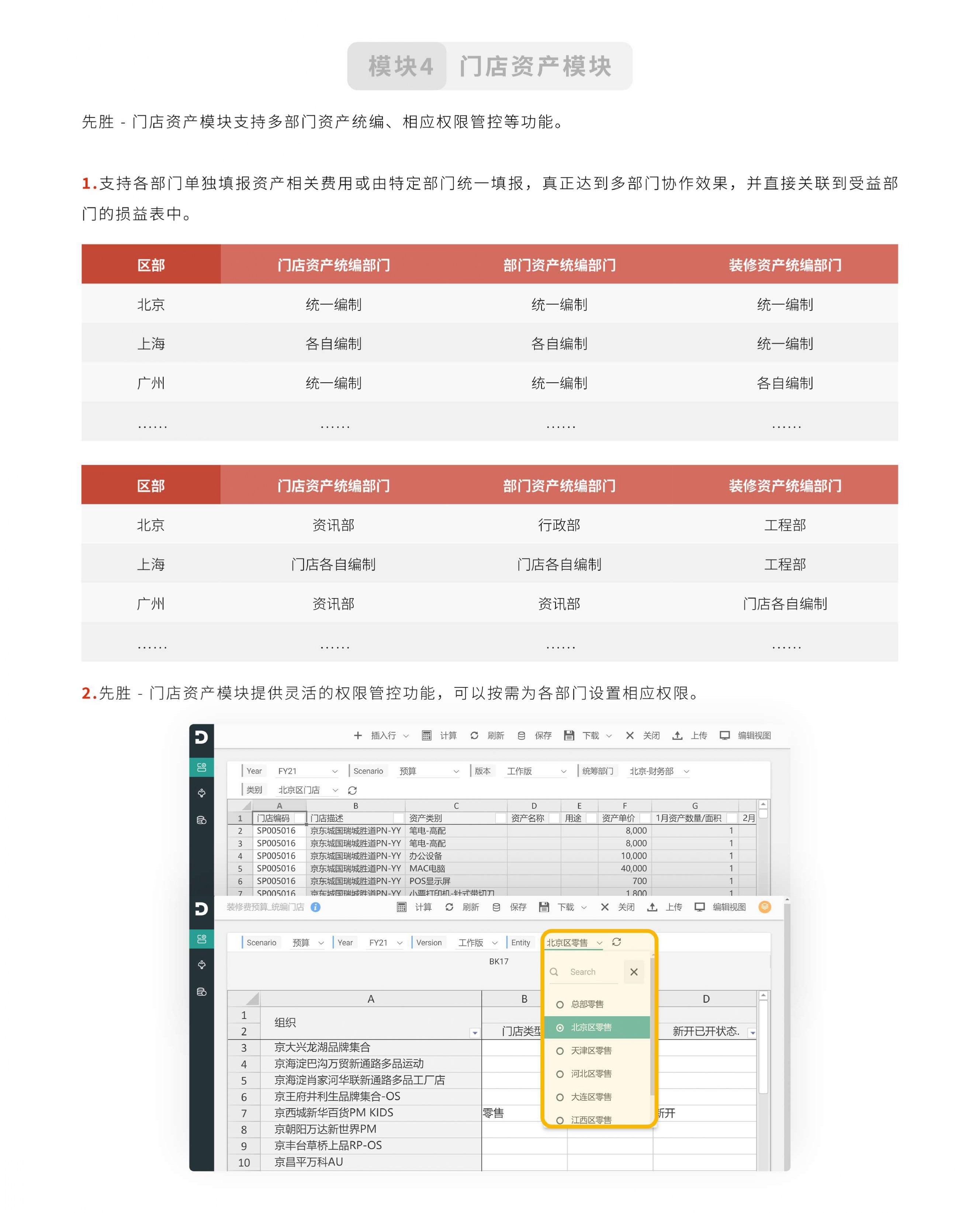This screenshot has height=1213, width=980.
Task: Open the Entity 北京区零售 dropdown
Action: pyautogui.click(x=574, y=942)
